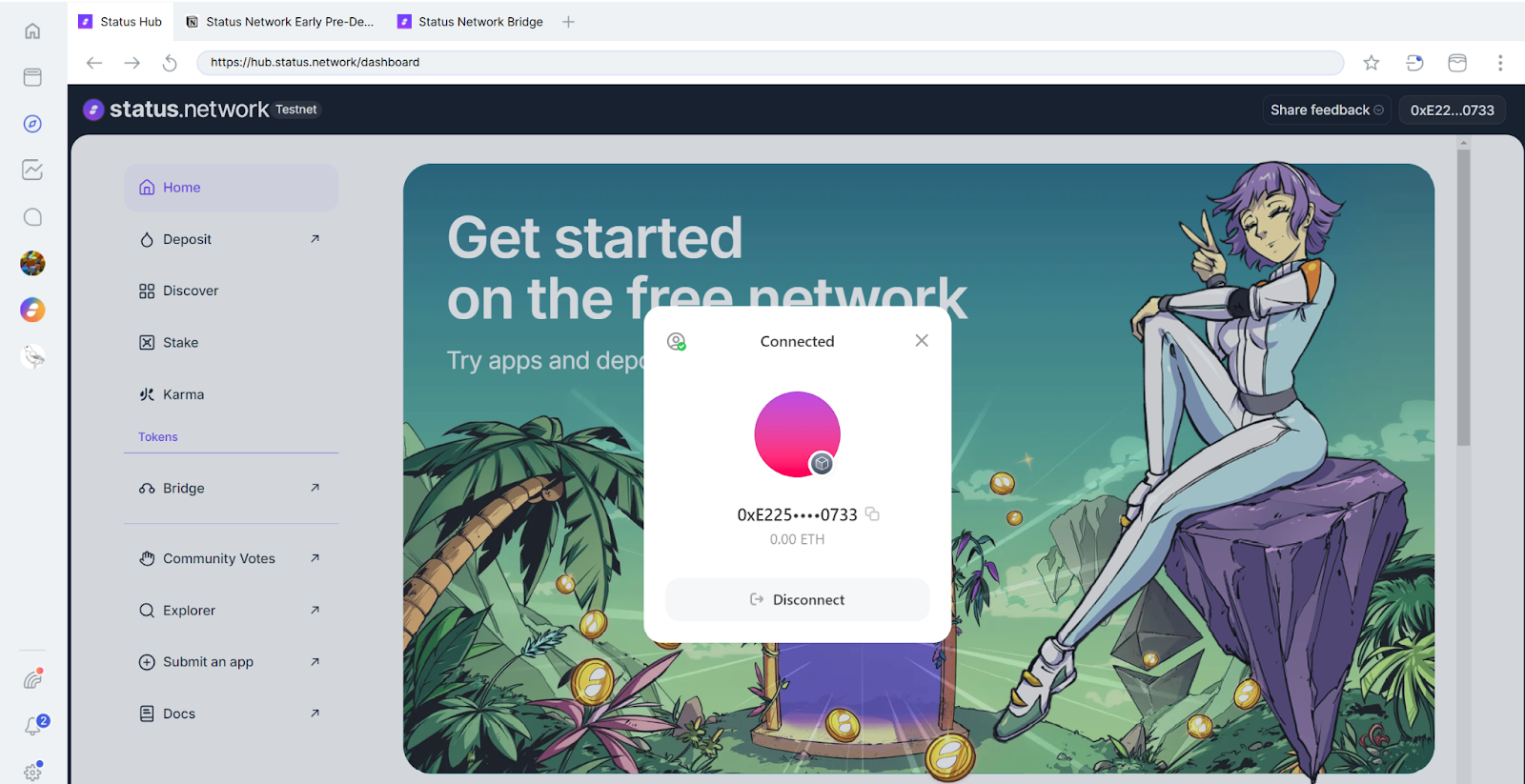Close the Connected wallet dialog
The image size is (1525, 784).
tap(921, 341)
